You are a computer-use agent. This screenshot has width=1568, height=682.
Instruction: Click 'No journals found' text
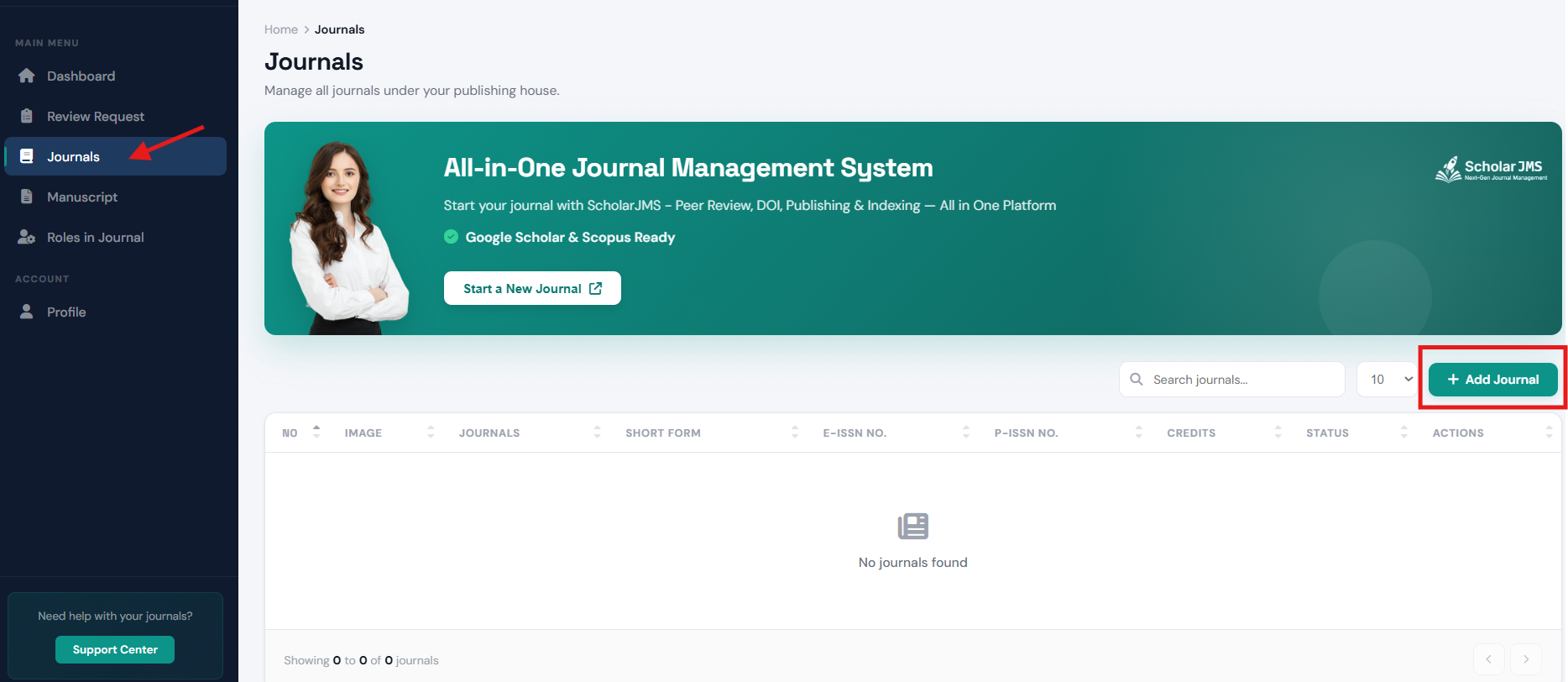click(913, 563)
